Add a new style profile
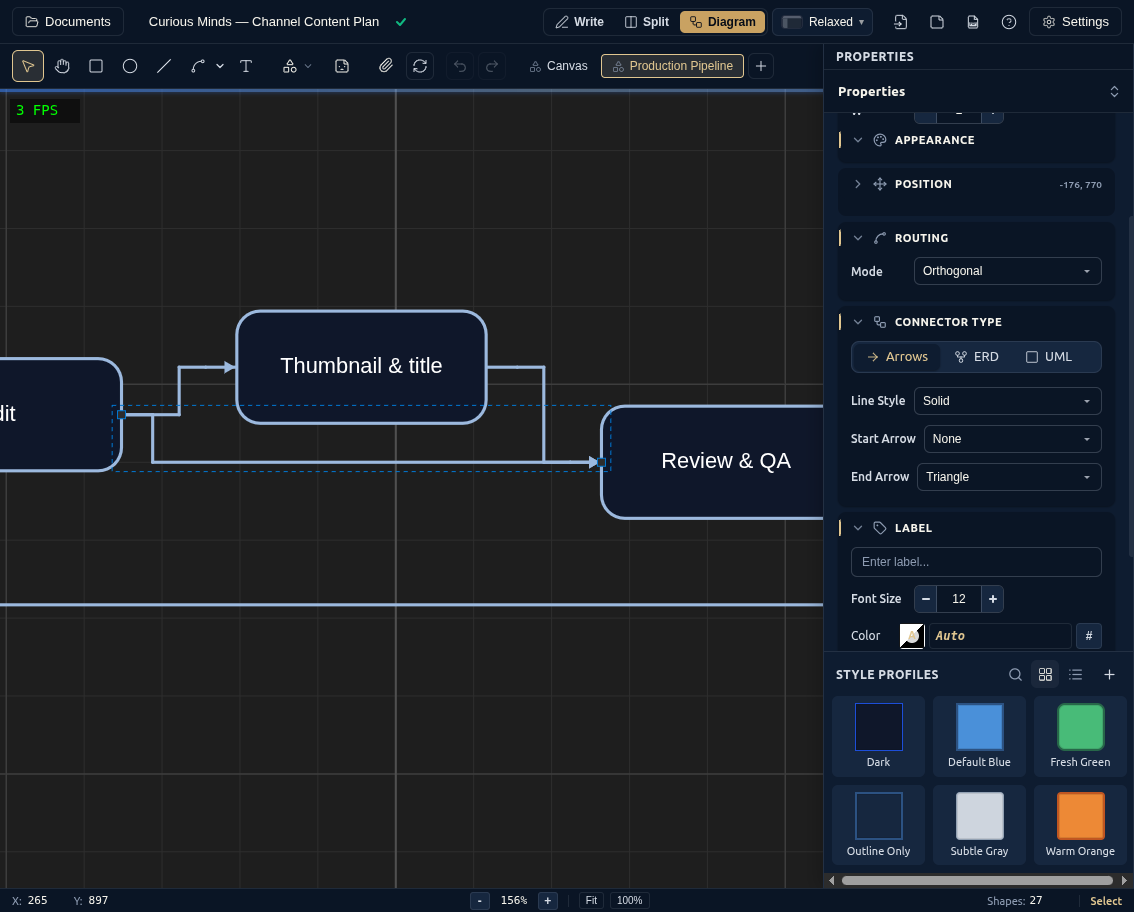 pyautogui.click(x=1109, y=675)
